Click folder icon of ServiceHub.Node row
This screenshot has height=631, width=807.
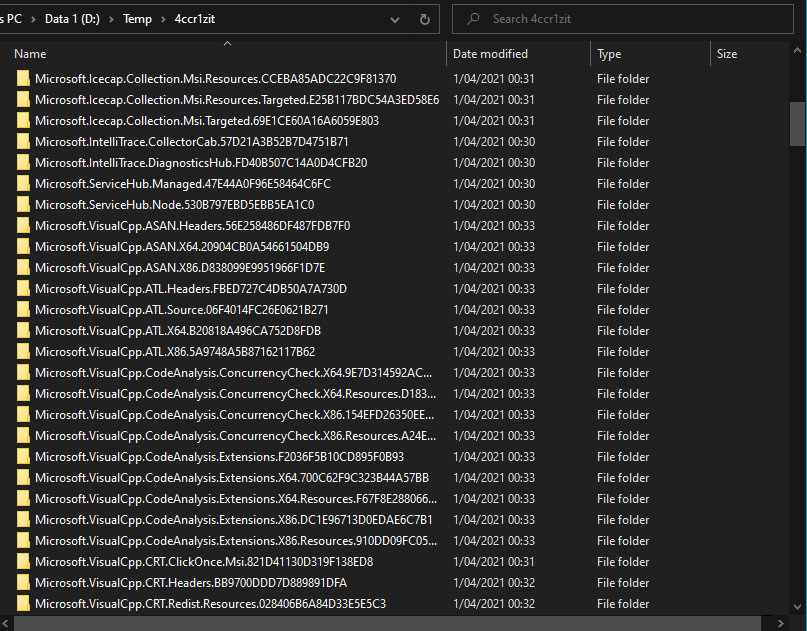click(23, 204)
